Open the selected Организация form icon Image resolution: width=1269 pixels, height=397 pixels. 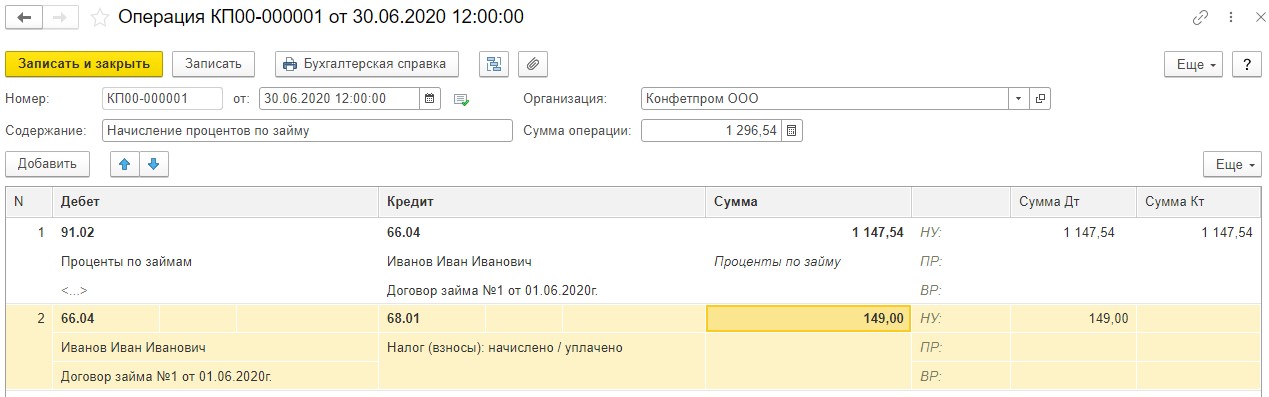tap(1040, 98)
